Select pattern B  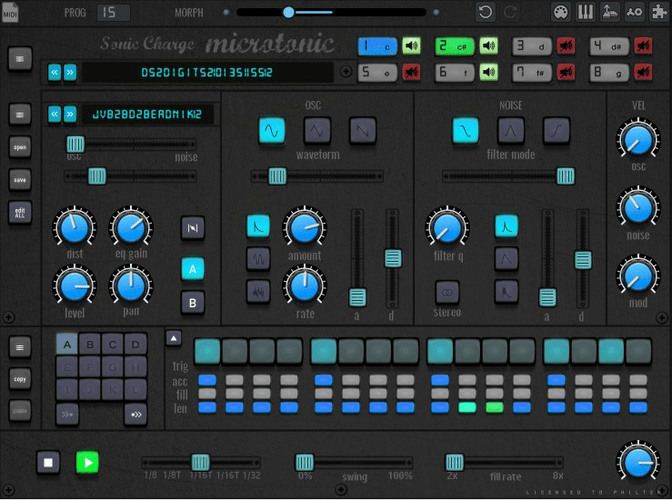pyautogui.click(x=90, y=344)
